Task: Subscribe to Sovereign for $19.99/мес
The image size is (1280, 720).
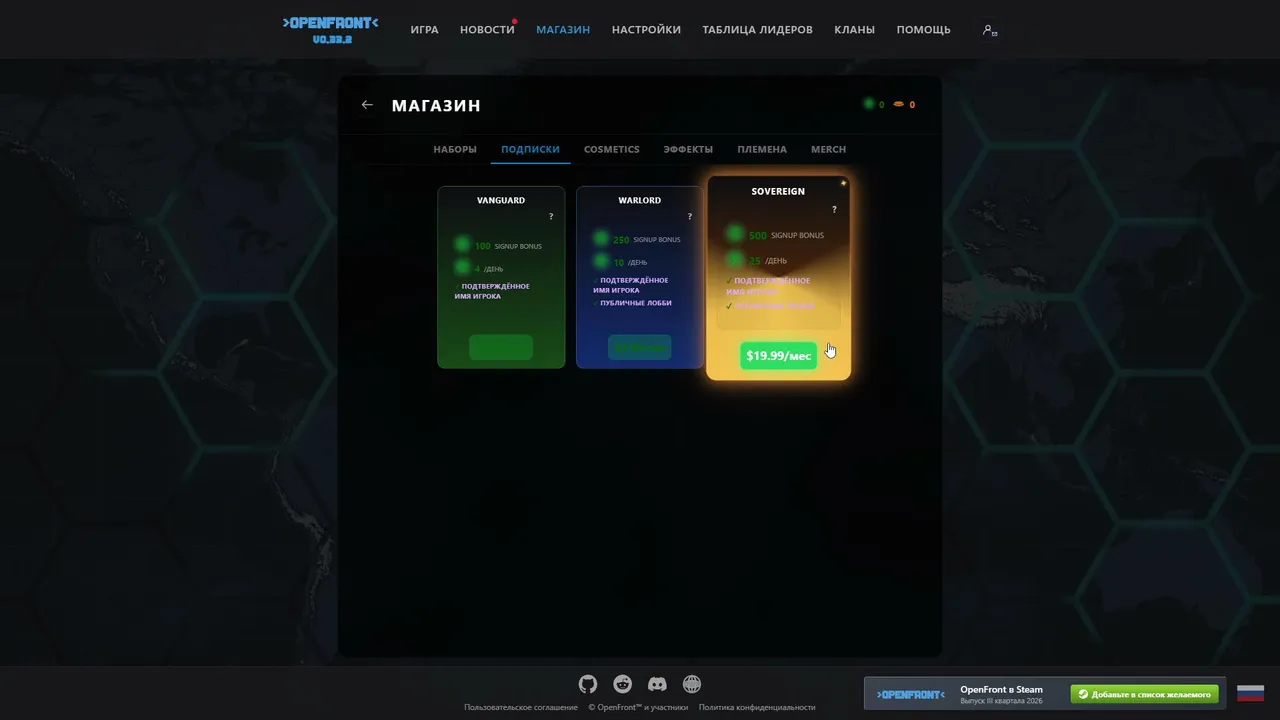Action: pyautogui.click(x=778, y=356)
